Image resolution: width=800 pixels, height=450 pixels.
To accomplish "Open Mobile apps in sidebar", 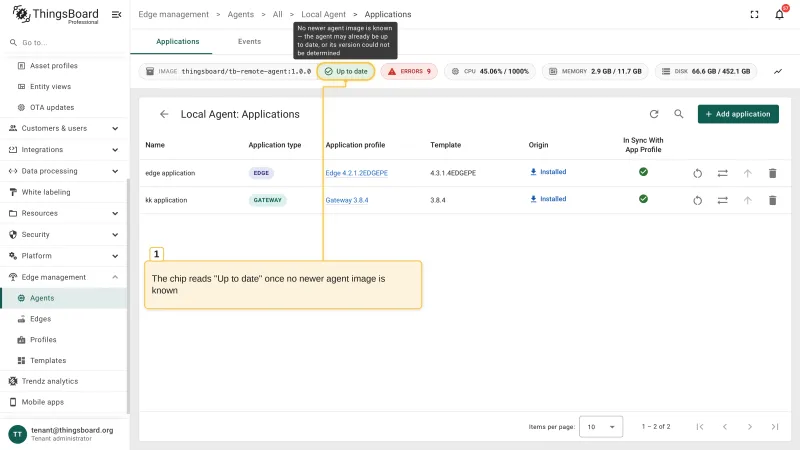I will pos(63,402).
